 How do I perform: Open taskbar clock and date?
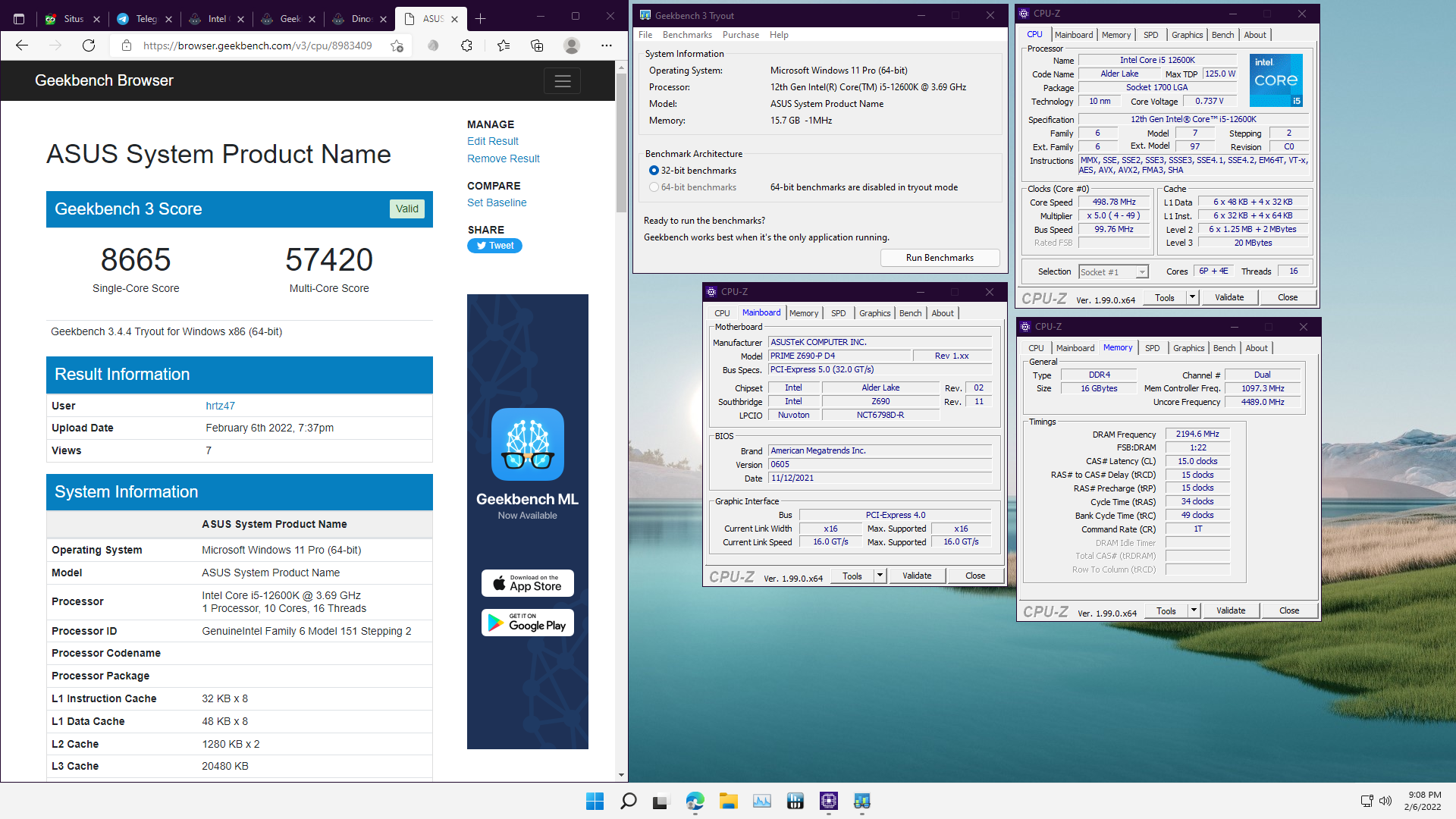1423,801
